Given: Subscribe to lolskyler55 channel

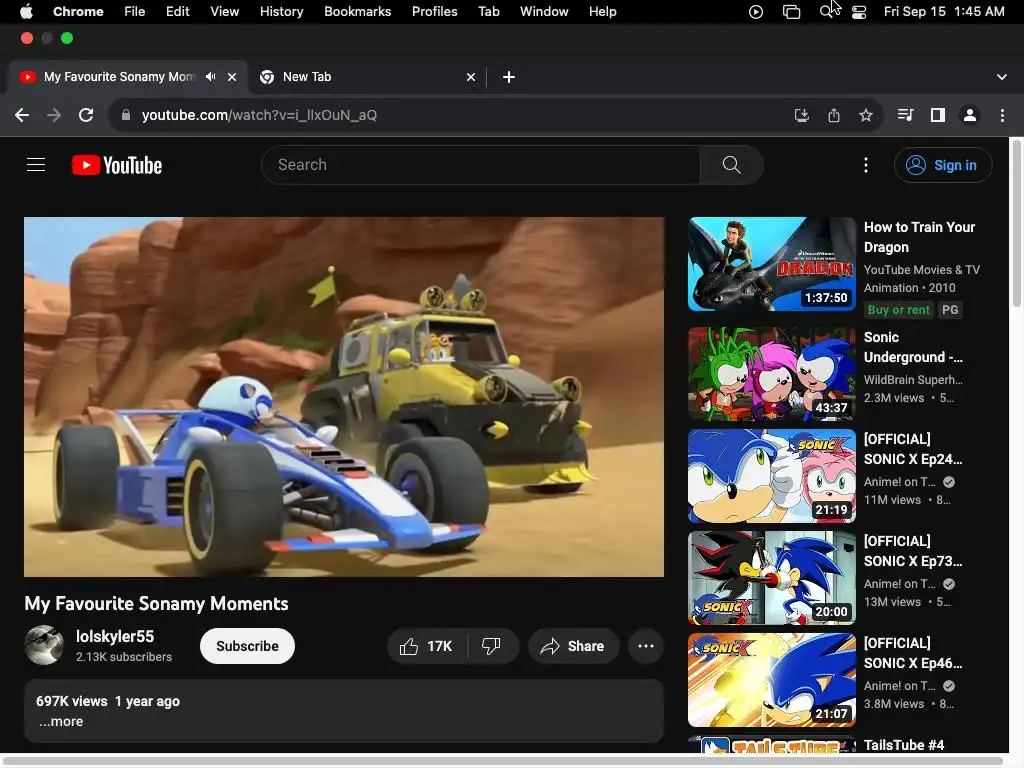Looking at the screenshot, I should click(x=248, y=646).
